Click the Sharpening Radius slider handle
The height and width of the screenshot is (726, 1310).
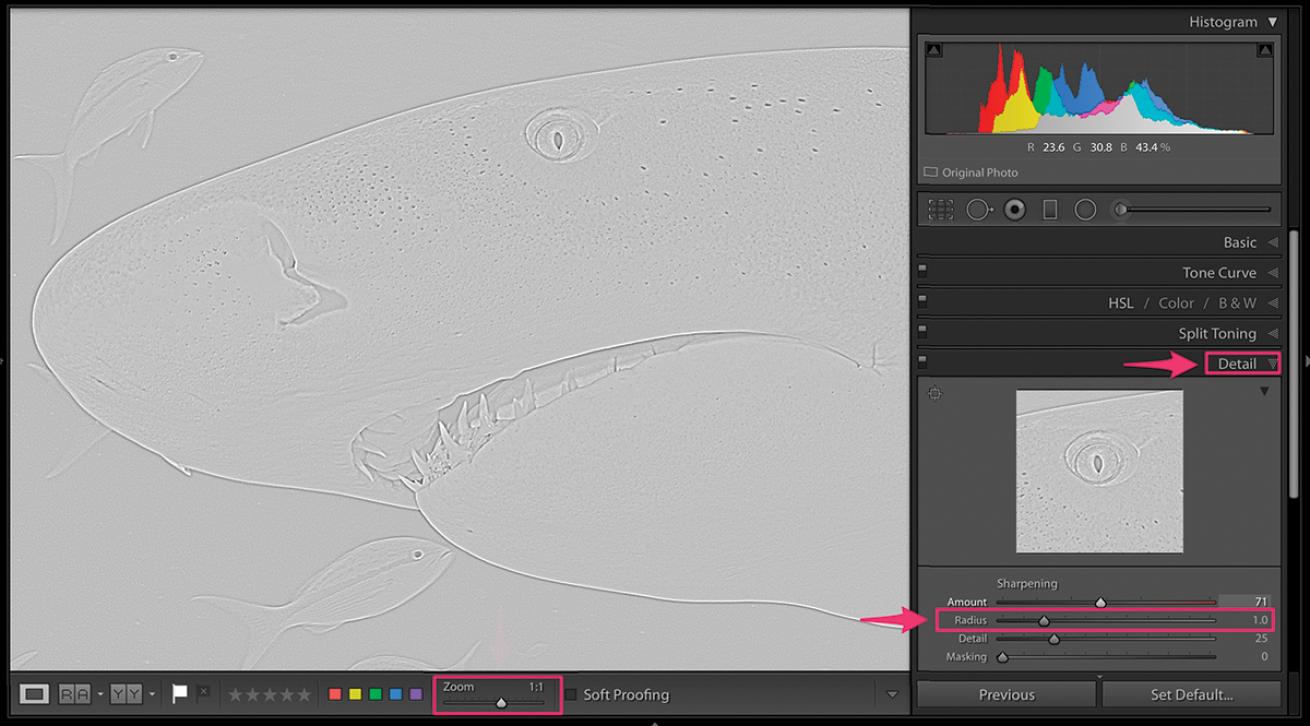pos(1044,621)
